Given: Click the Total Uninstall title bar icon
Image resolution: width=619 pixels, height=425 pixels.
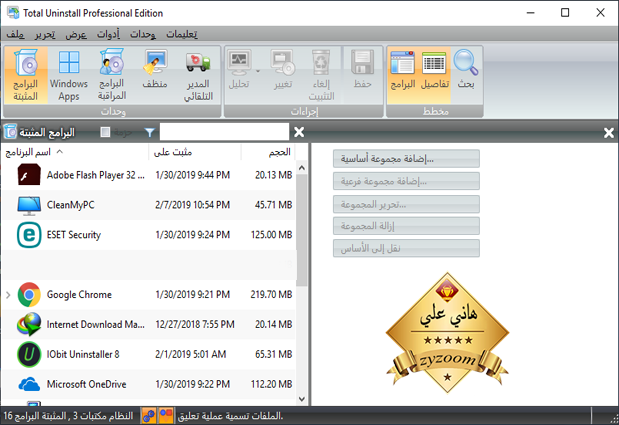Looking at the screenshot, I should (x=13, y=13).
